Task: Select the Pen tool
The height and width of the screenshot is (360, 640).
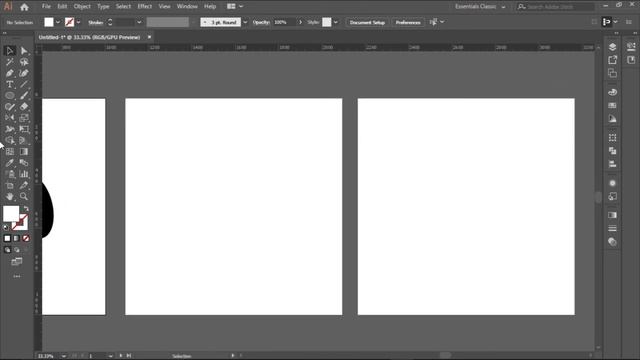Action: tap(10, 73)
